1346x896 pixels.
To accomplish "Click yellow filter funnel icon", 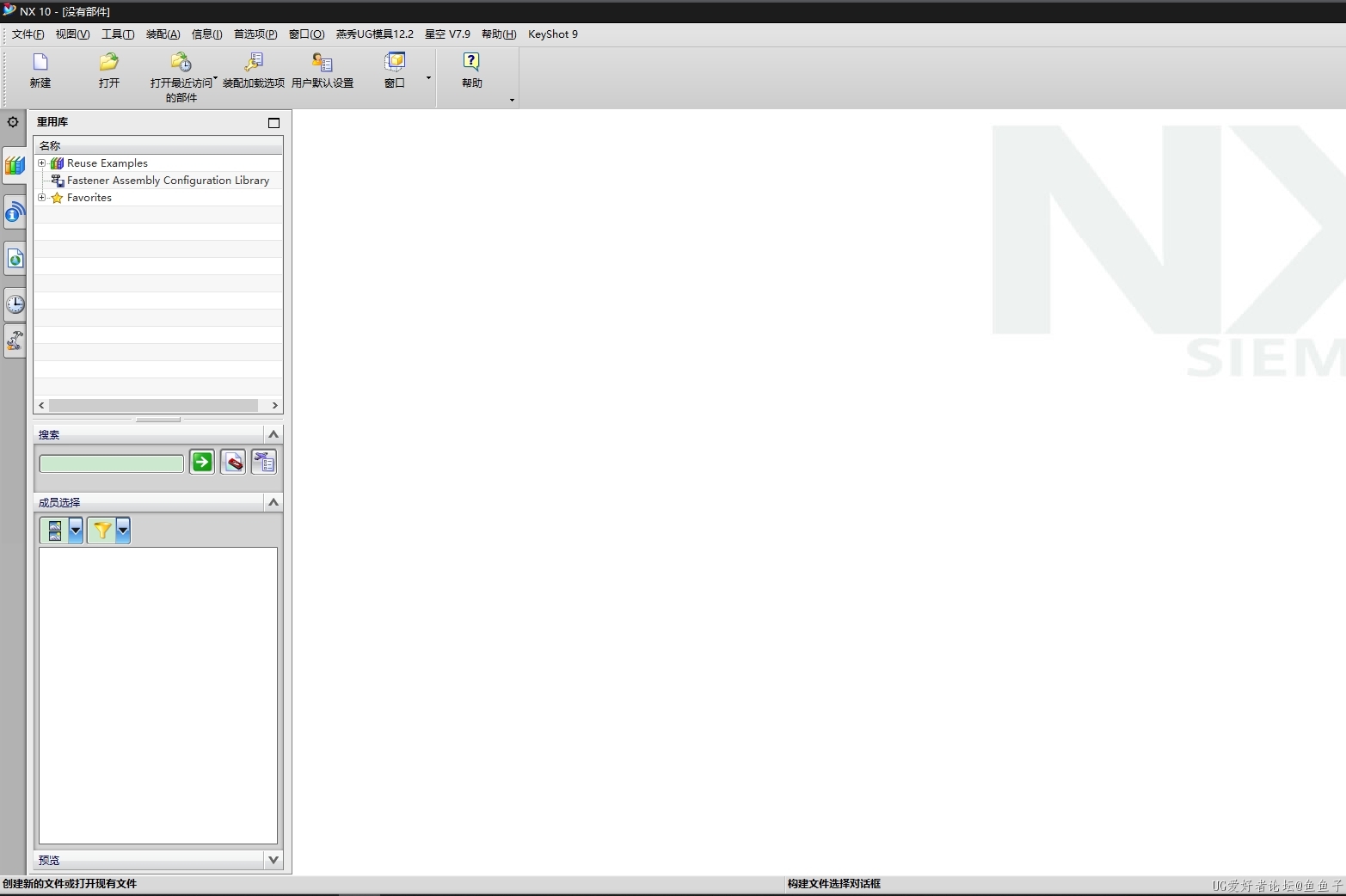I will pos(101,531).
